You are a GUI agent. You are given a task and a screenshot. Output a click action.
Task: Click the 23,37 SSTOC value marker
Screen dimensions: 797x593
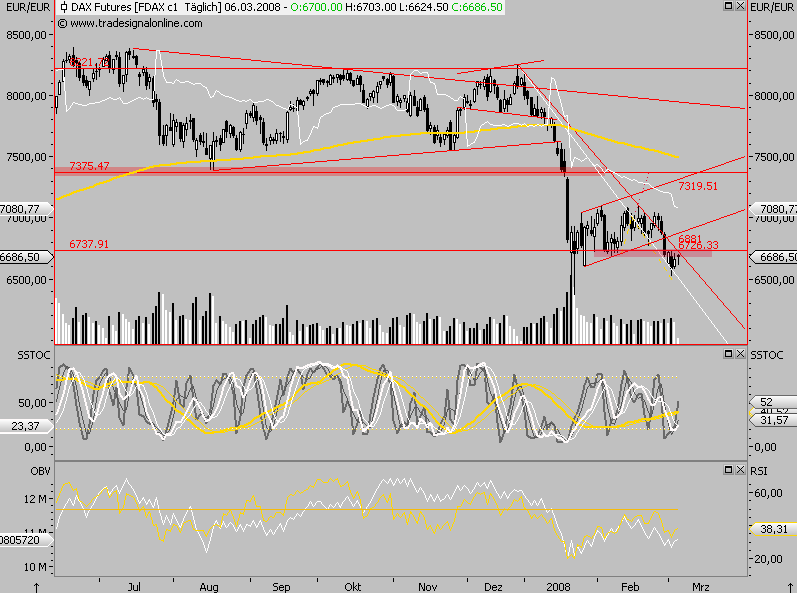pyautogui.click(x=25, y=426)
